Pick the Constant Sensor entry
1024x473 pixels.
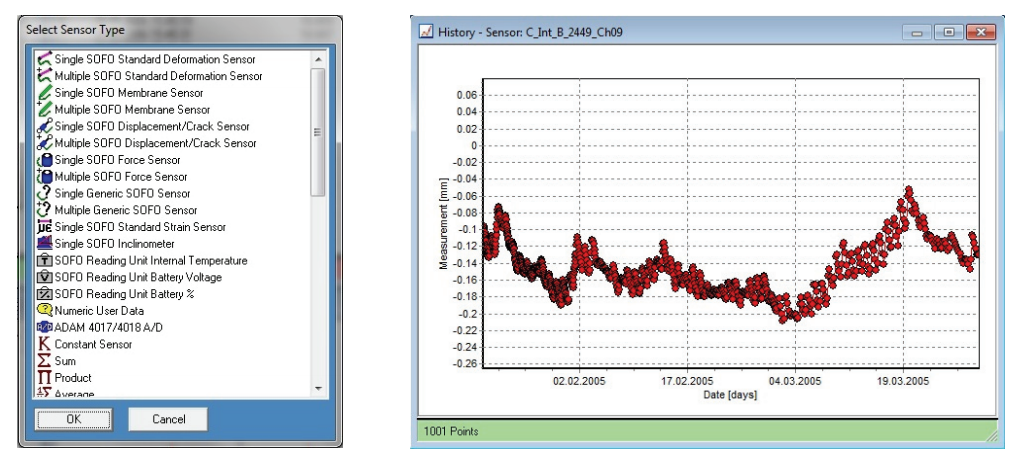(93, 345)
